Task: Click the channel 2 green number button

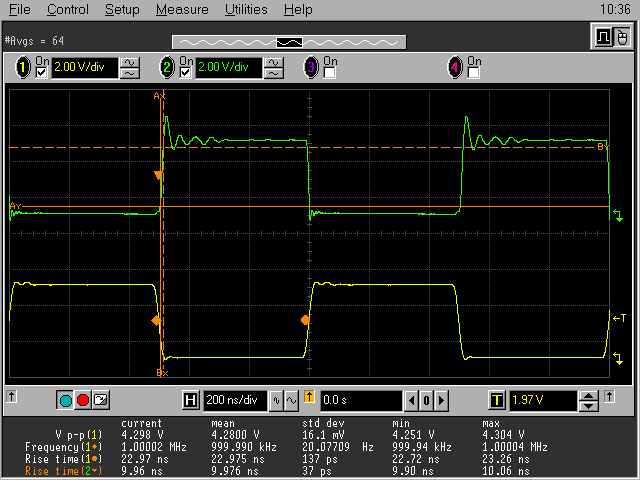Action: coord(167,67)
